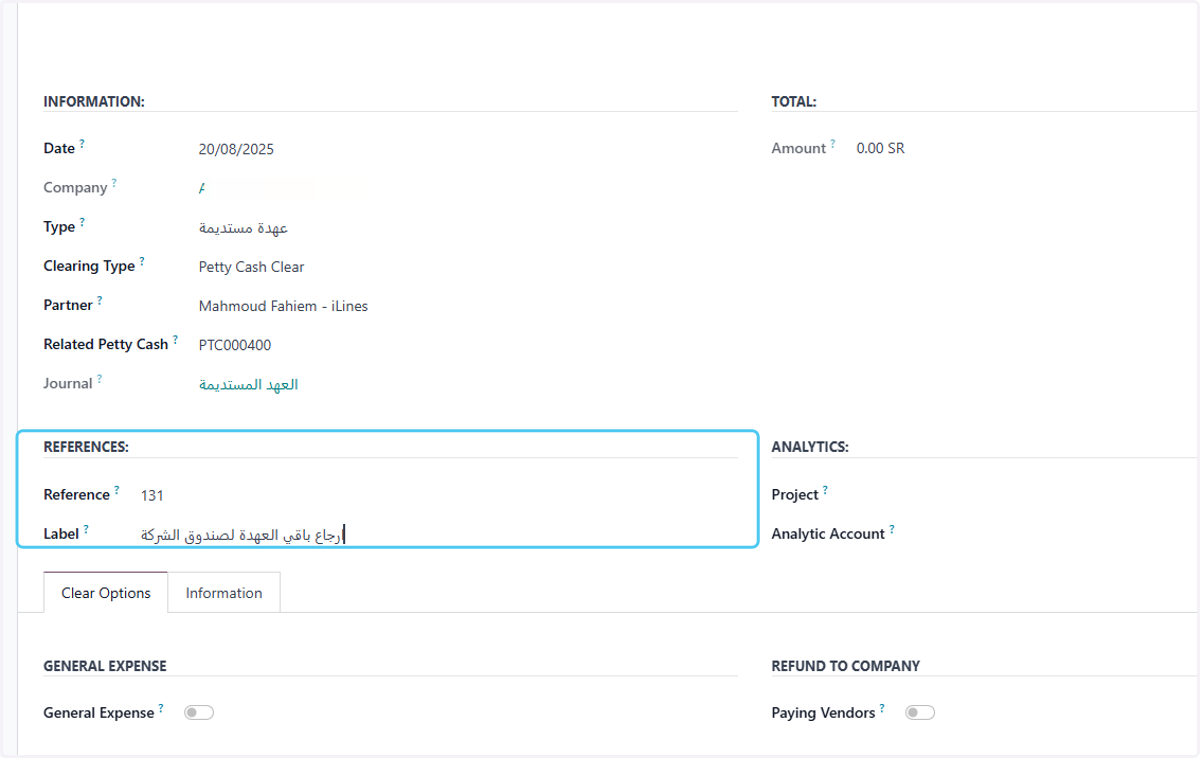The height and width of the screenshot is (758, 1200).
Task: Show the Paying Vendors help question mark
Action: (x=882, y=708)
